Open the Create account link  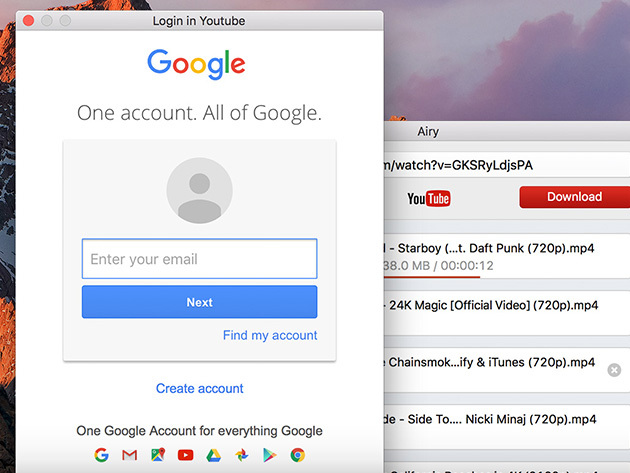[199, 388]
